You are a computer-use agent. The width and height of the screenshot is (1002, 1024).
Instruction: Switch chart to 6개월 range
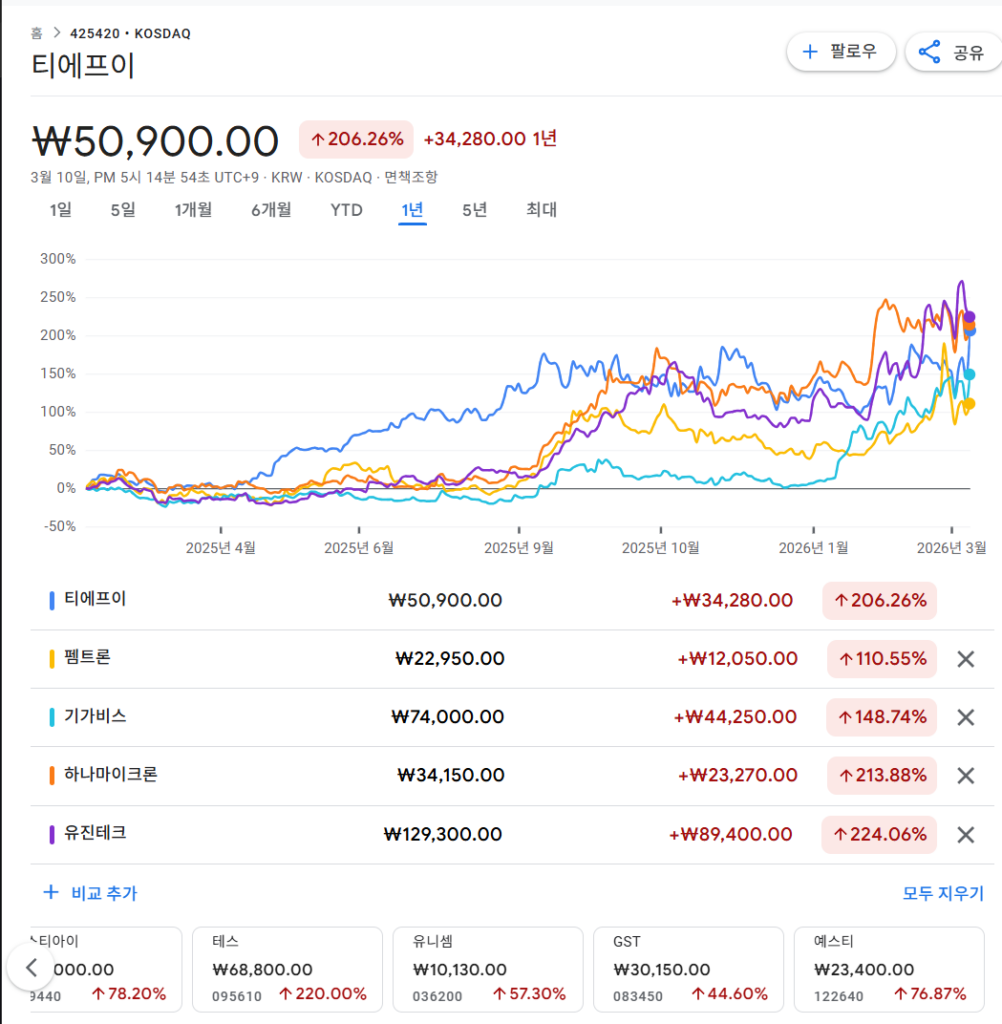(x=271, y=210)
